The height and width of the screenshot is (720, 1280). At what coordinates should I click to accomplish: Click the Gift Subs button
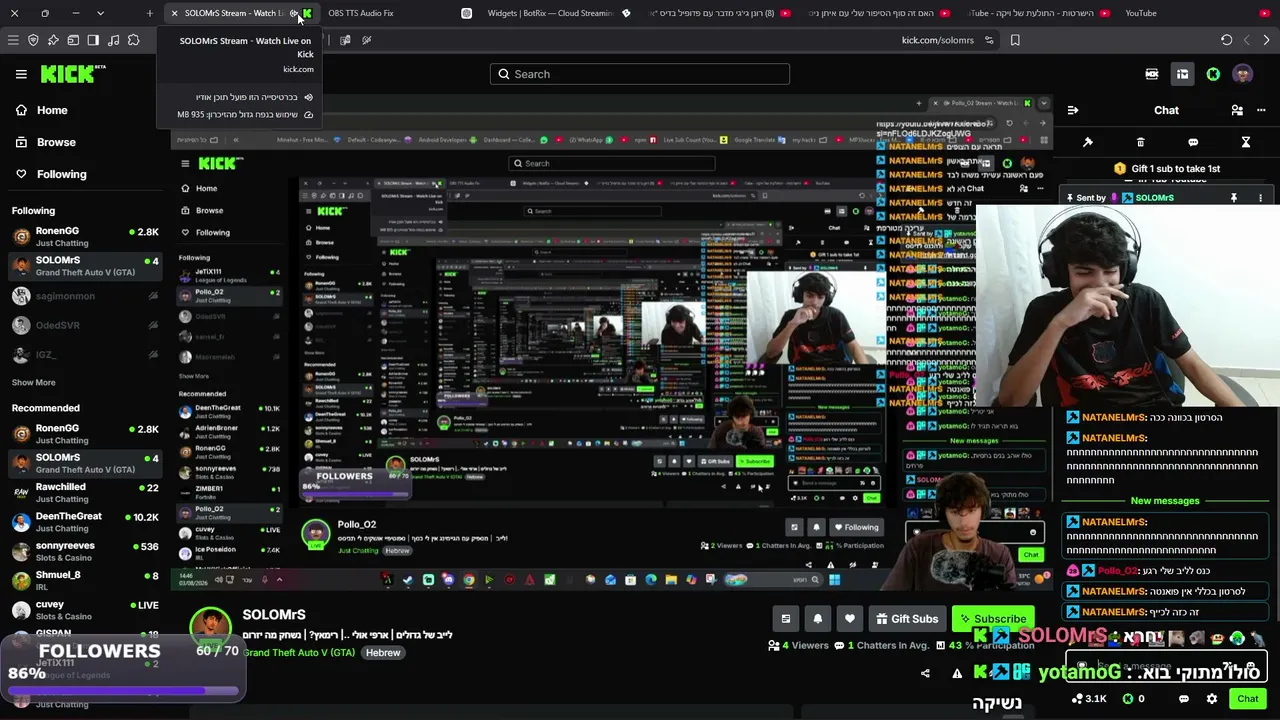tap(907, 619)
